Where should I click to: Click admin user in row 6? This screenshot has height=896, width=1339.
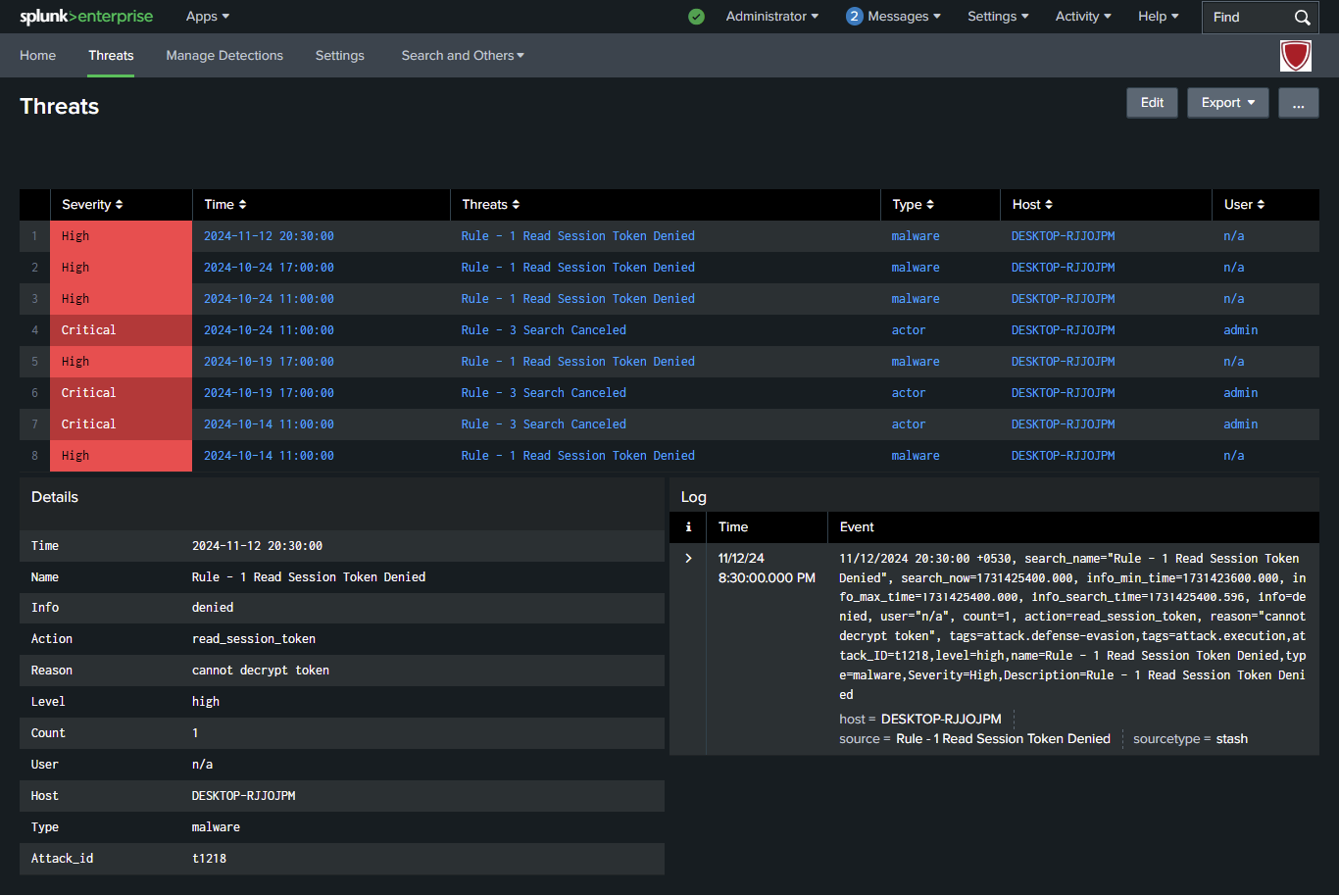1241,393
